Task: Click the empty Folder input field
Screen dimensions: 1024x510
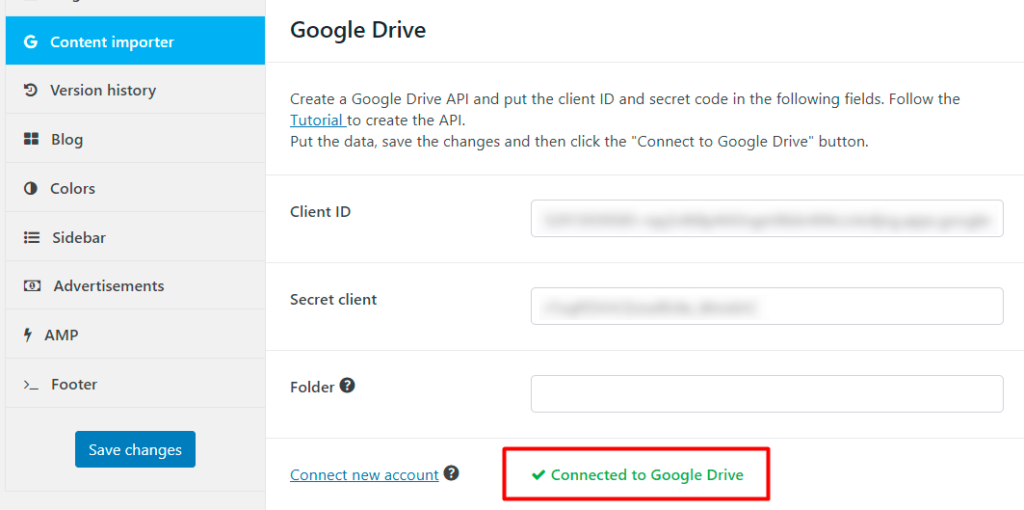Action: [767, 394]
